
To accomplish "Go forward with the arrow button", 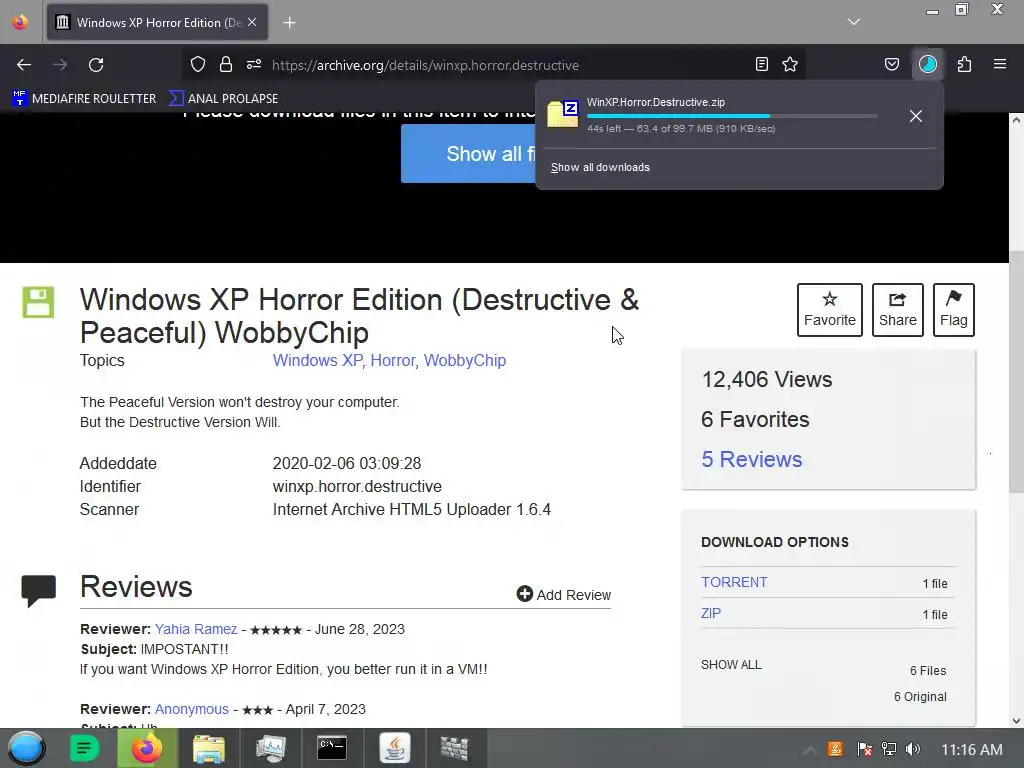I will click(60, 65).
